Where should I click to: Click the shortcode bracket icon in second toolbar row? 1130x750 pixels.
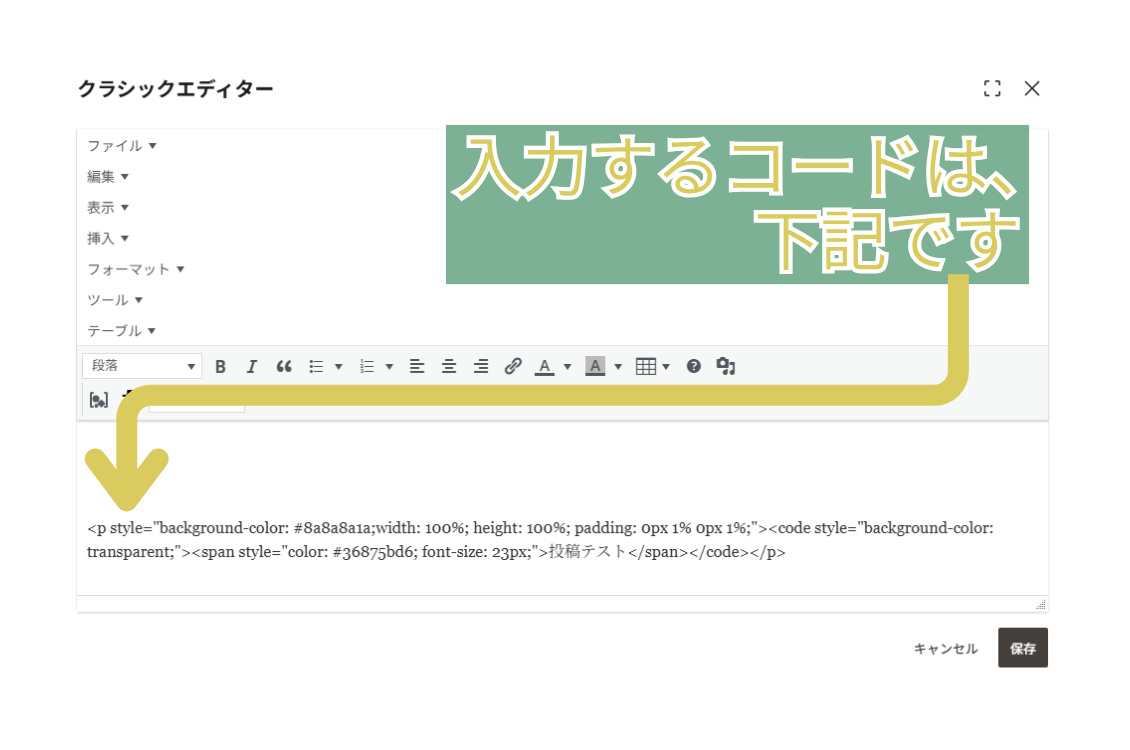click(99, 400)
